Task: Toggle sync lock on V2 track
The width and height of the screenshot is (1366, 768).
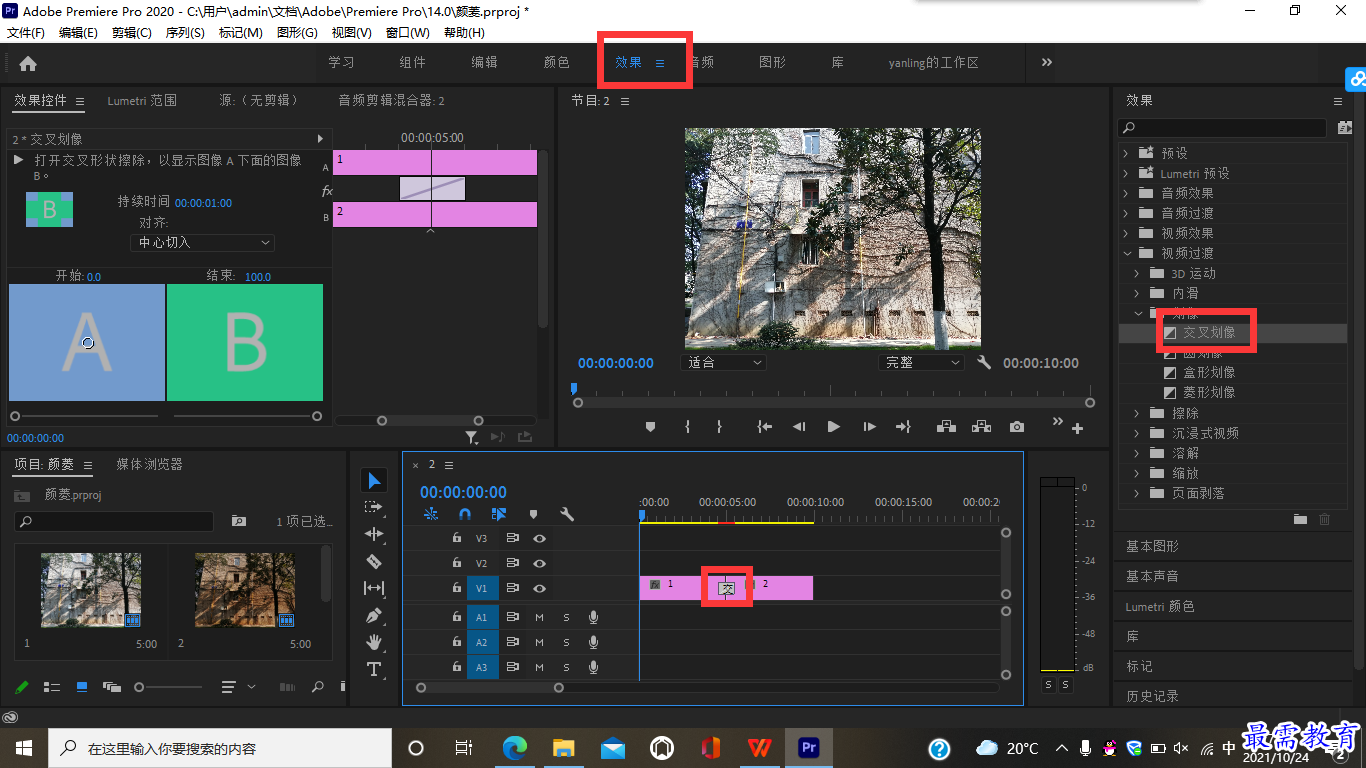Action: pos(512,564)
